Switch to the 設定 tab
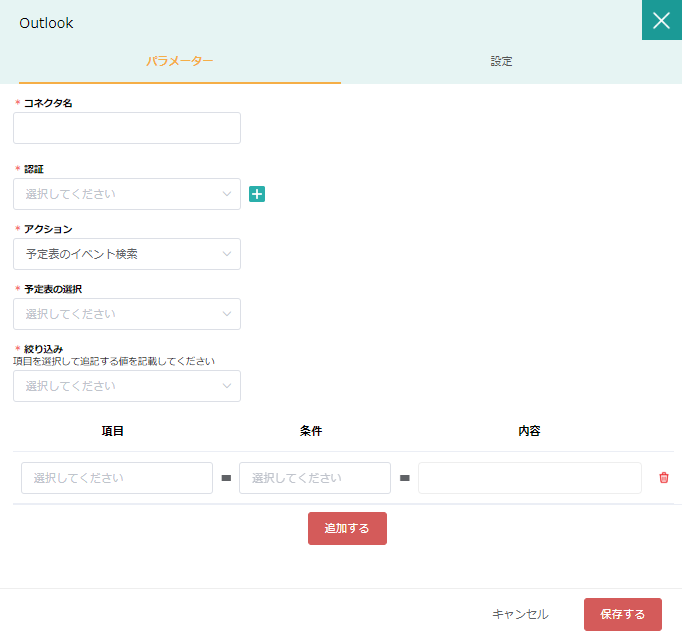This screenshot has width=682, height=640. tap(501, 61)
